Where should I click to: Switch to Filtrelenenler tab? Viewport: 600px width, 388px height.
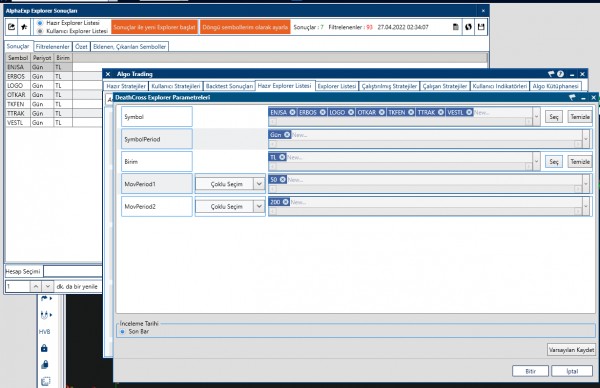52,47
